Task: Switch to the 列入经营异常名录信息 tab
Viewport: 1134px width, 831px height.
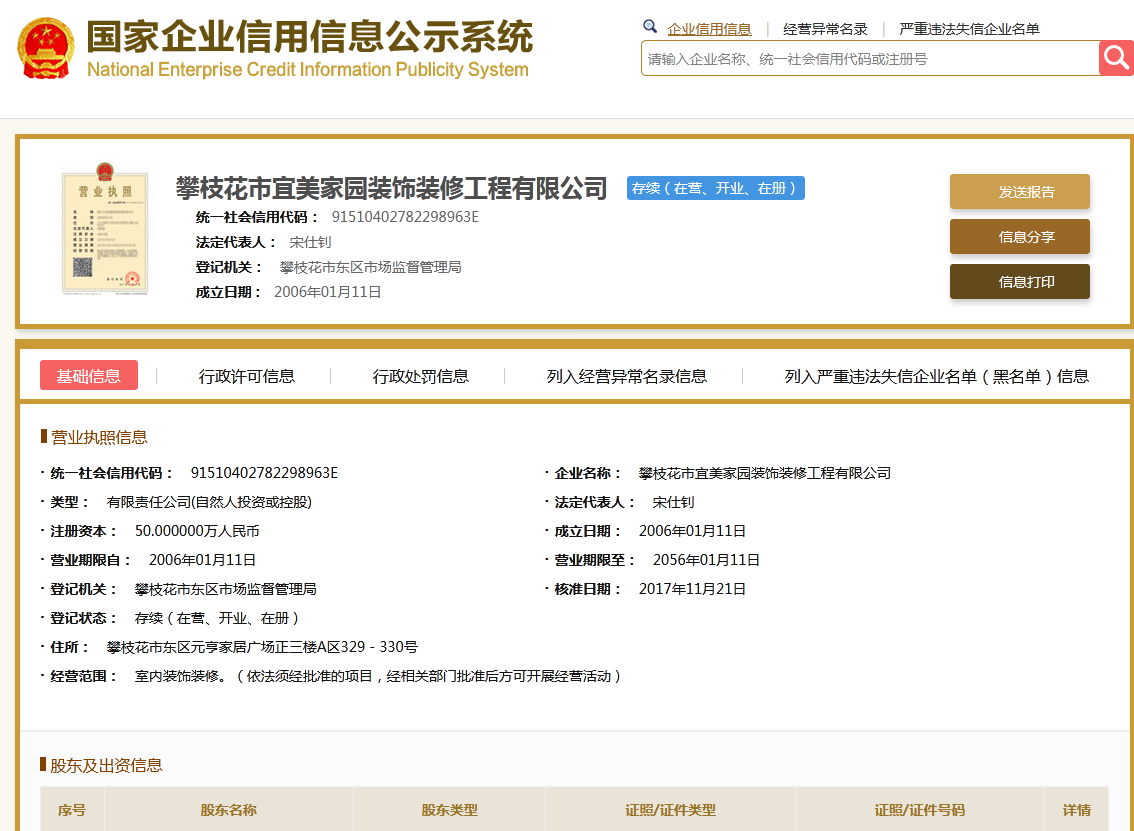Action: 626,376
